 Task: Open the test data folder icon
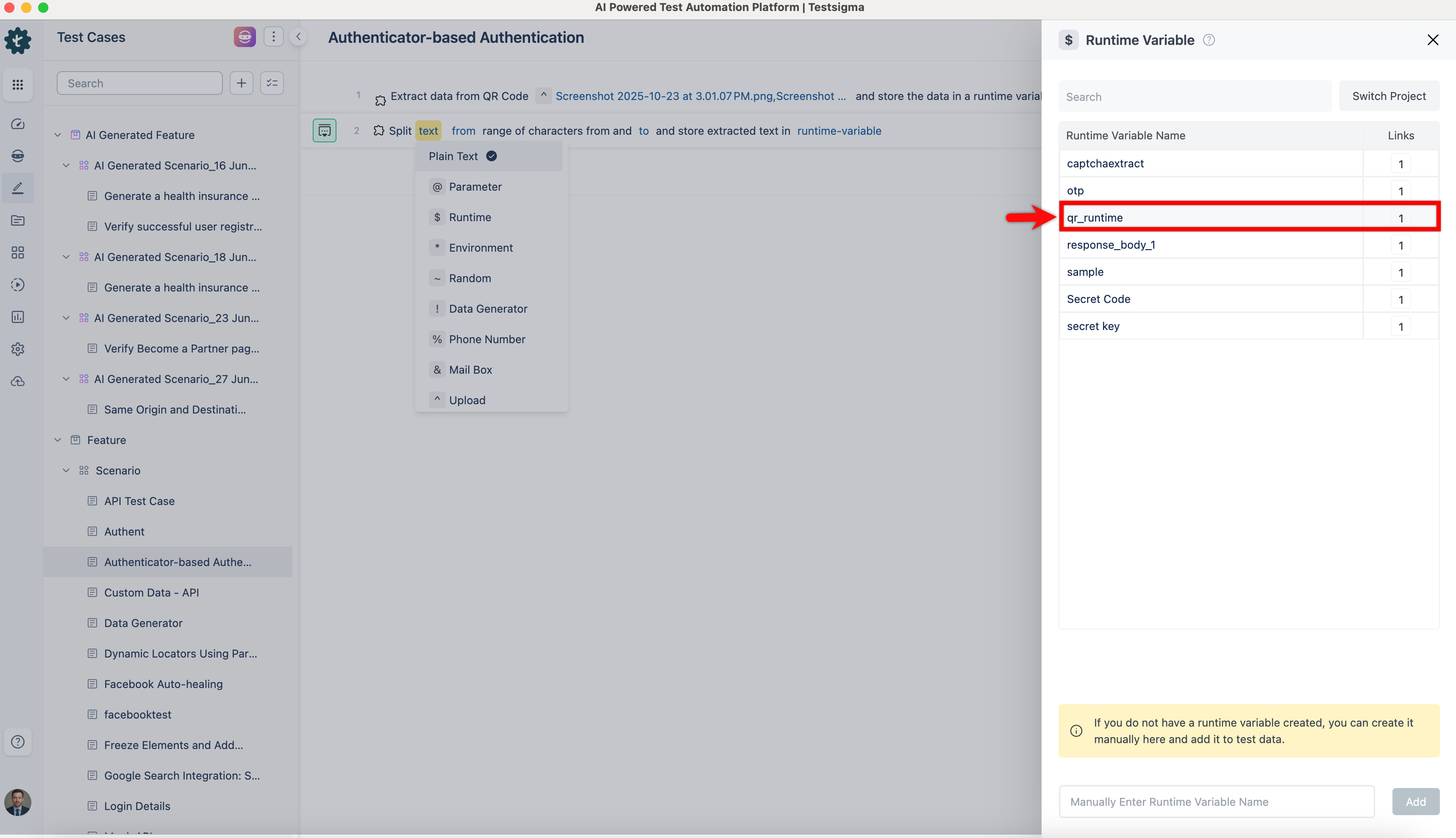[x=18, y=220]
